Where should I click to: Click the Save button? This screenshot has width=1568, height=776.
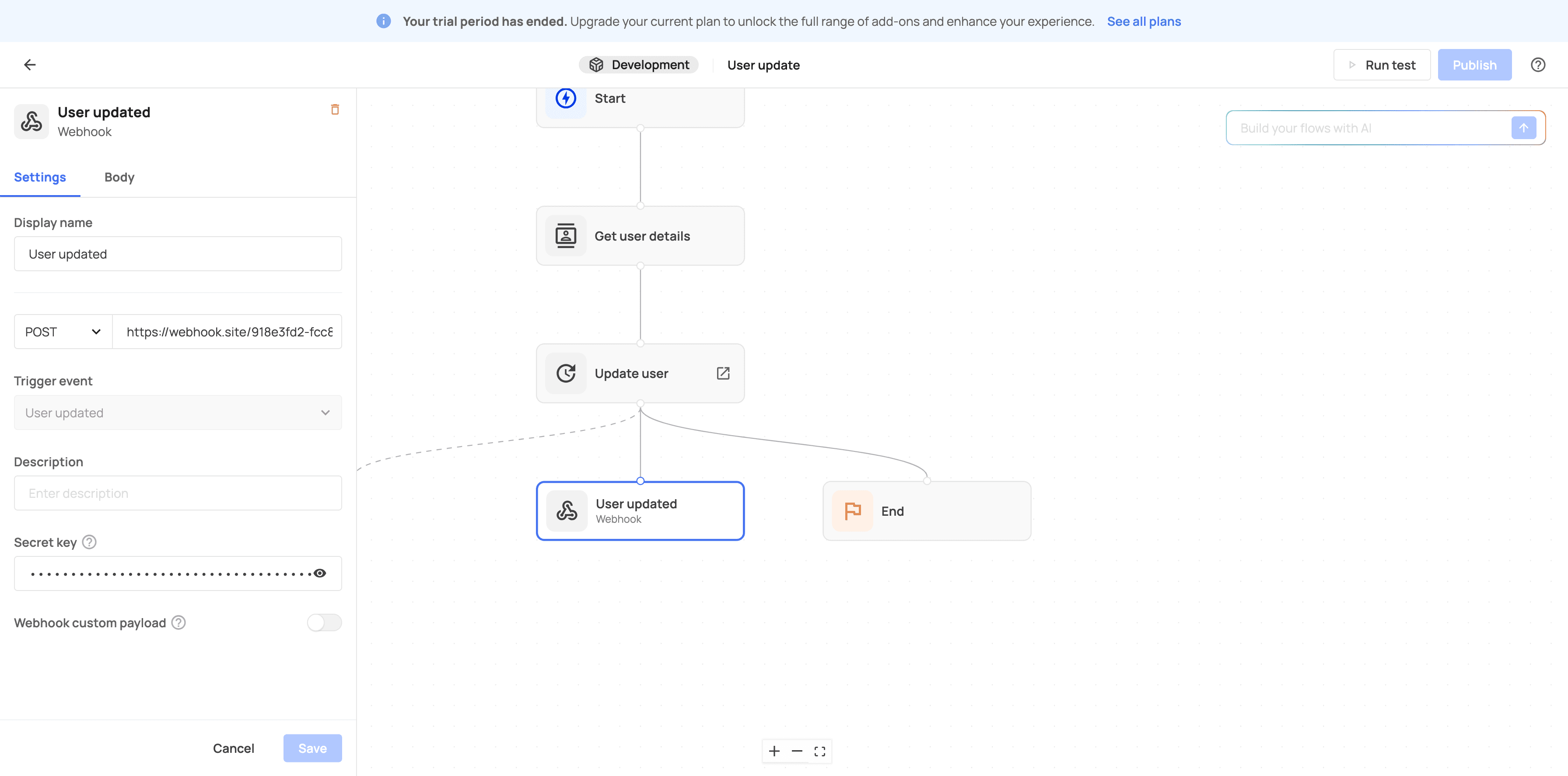312,748
